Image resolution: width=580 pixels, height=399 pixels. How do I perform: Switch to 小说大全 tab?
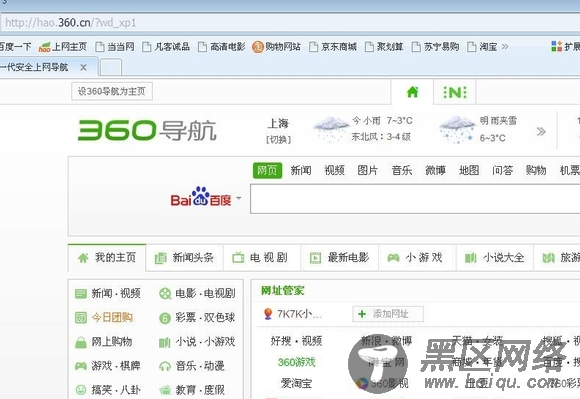coord(495,258)
